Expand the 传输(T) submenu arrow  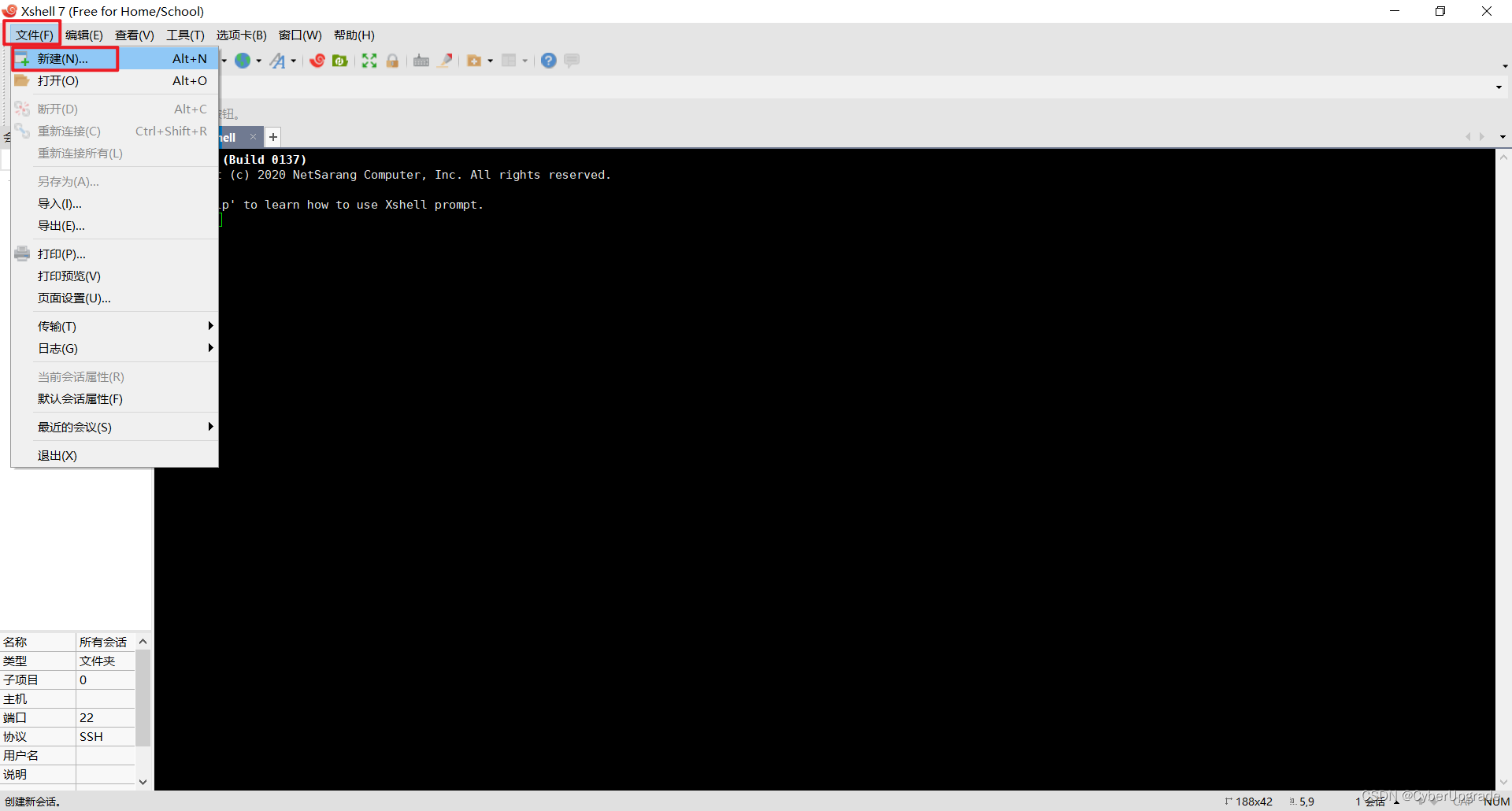[210, 326]
